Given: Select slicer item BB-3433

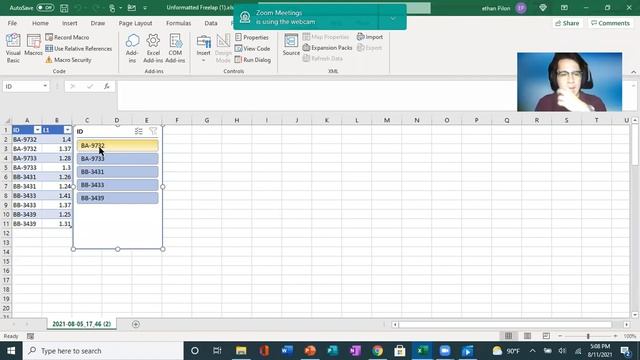Looking at the screenshot, I should pyautogui.click(x=118, y=185).
